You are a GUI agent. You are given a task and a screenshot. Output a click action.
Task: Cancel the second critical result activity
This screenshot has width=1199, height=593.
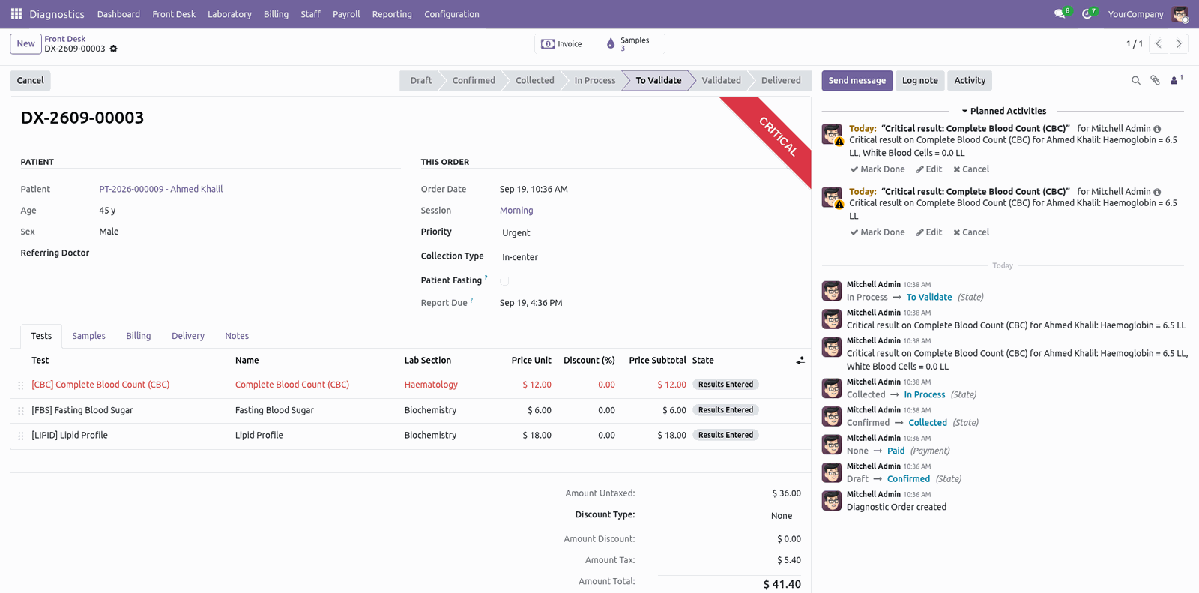971,232
